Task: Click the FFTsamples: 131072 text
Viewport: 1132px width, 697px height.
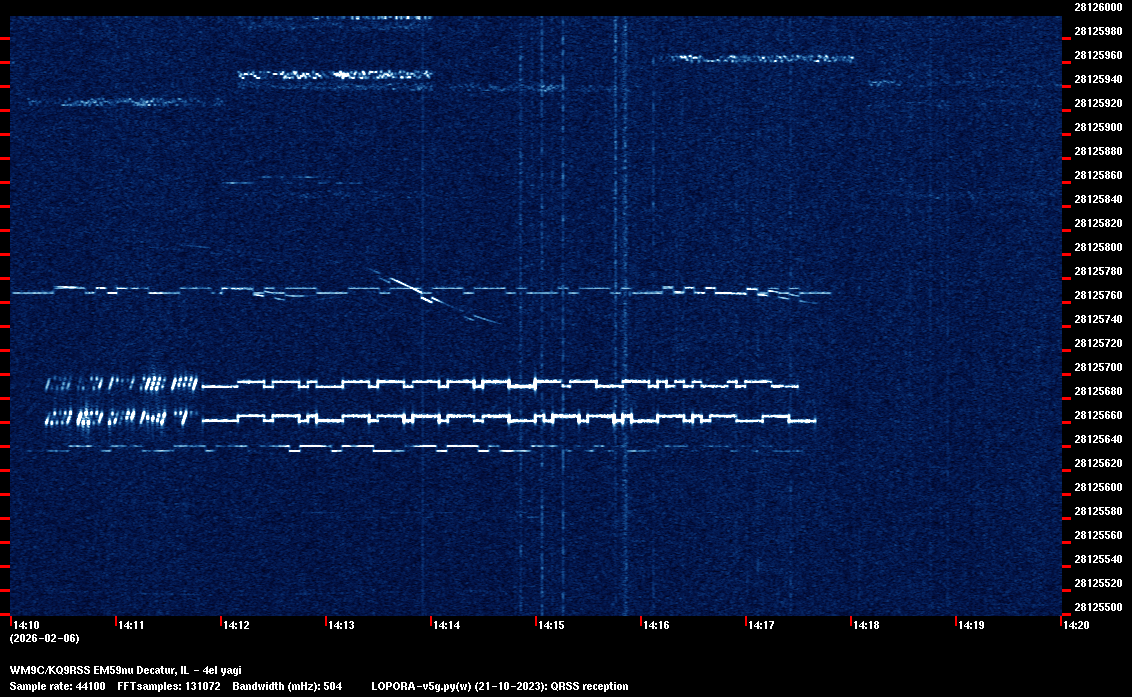Action: pos(169,686)
